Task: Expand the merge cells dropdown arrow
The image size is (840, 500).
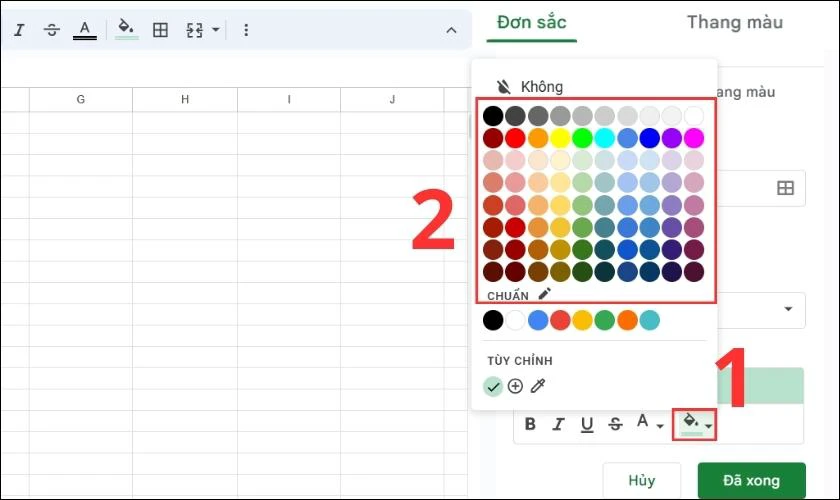Action: [x=215, y=29]
